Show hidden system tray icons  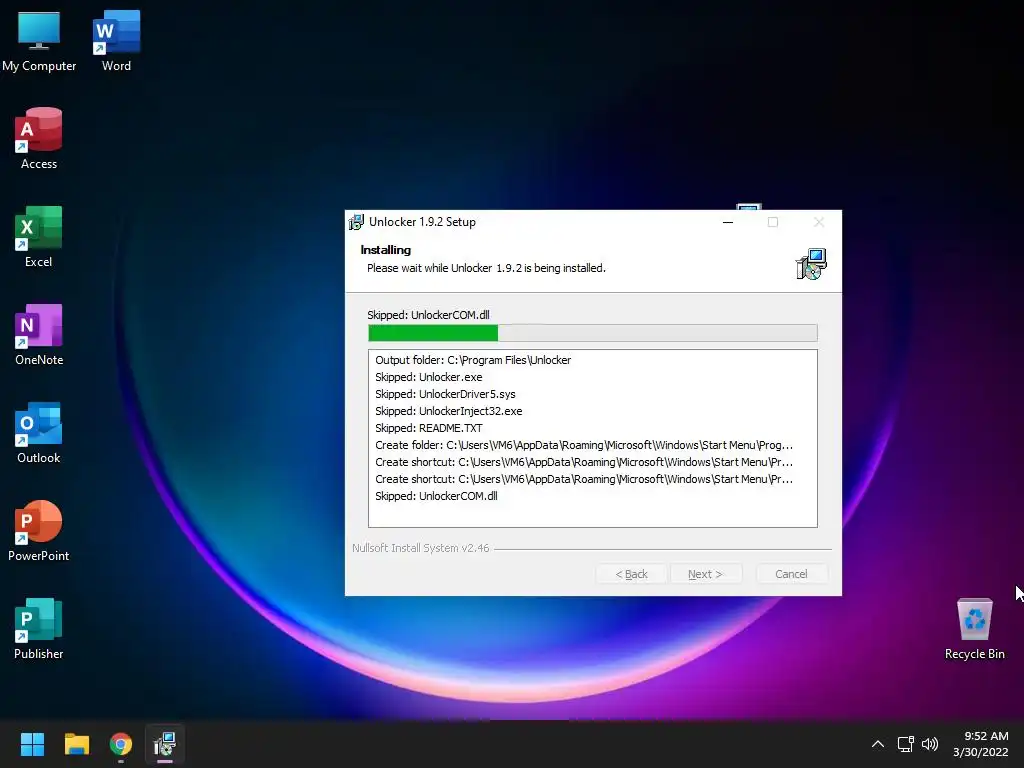point(878,744)
